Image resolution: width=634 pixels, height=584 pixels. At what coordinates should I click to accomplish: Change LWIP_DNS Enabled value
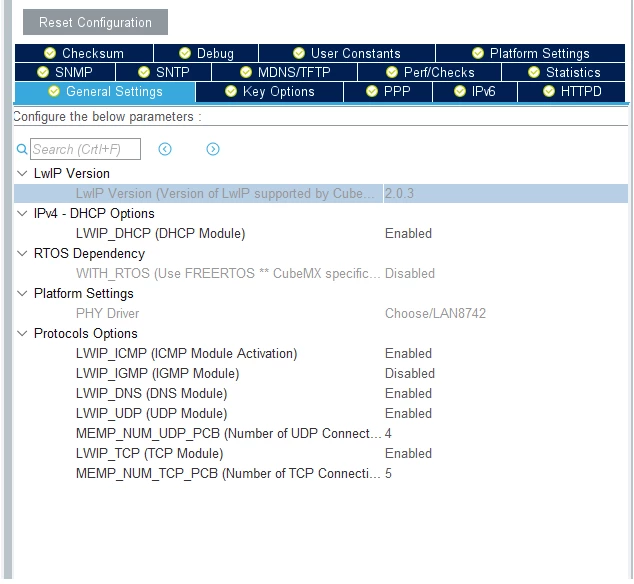click(408, 394)
